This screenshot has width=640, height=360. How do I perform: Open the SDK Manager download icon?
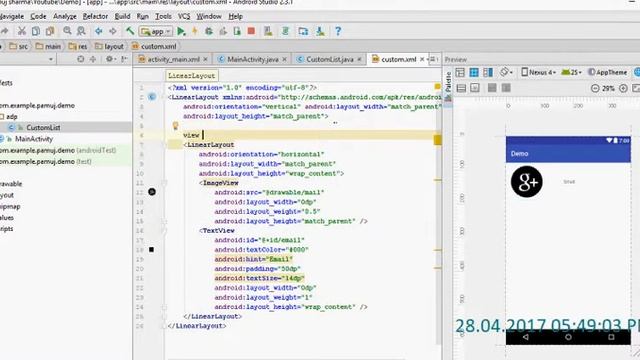click(320, 31)
